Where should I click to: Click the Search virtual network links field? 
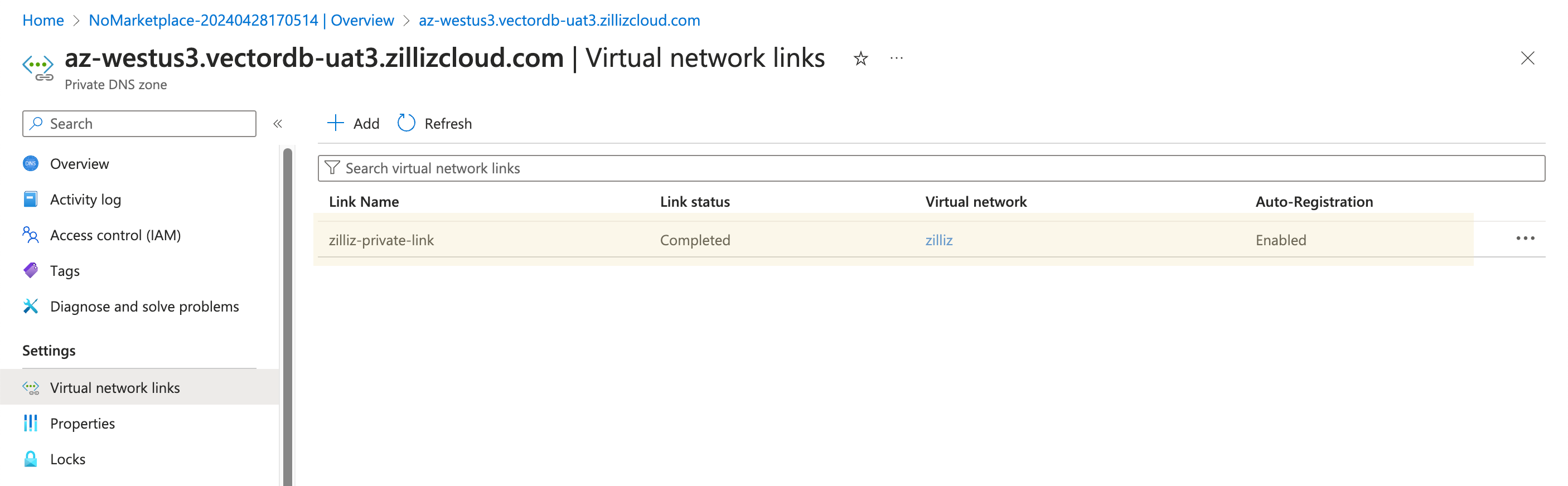point(931,168)
